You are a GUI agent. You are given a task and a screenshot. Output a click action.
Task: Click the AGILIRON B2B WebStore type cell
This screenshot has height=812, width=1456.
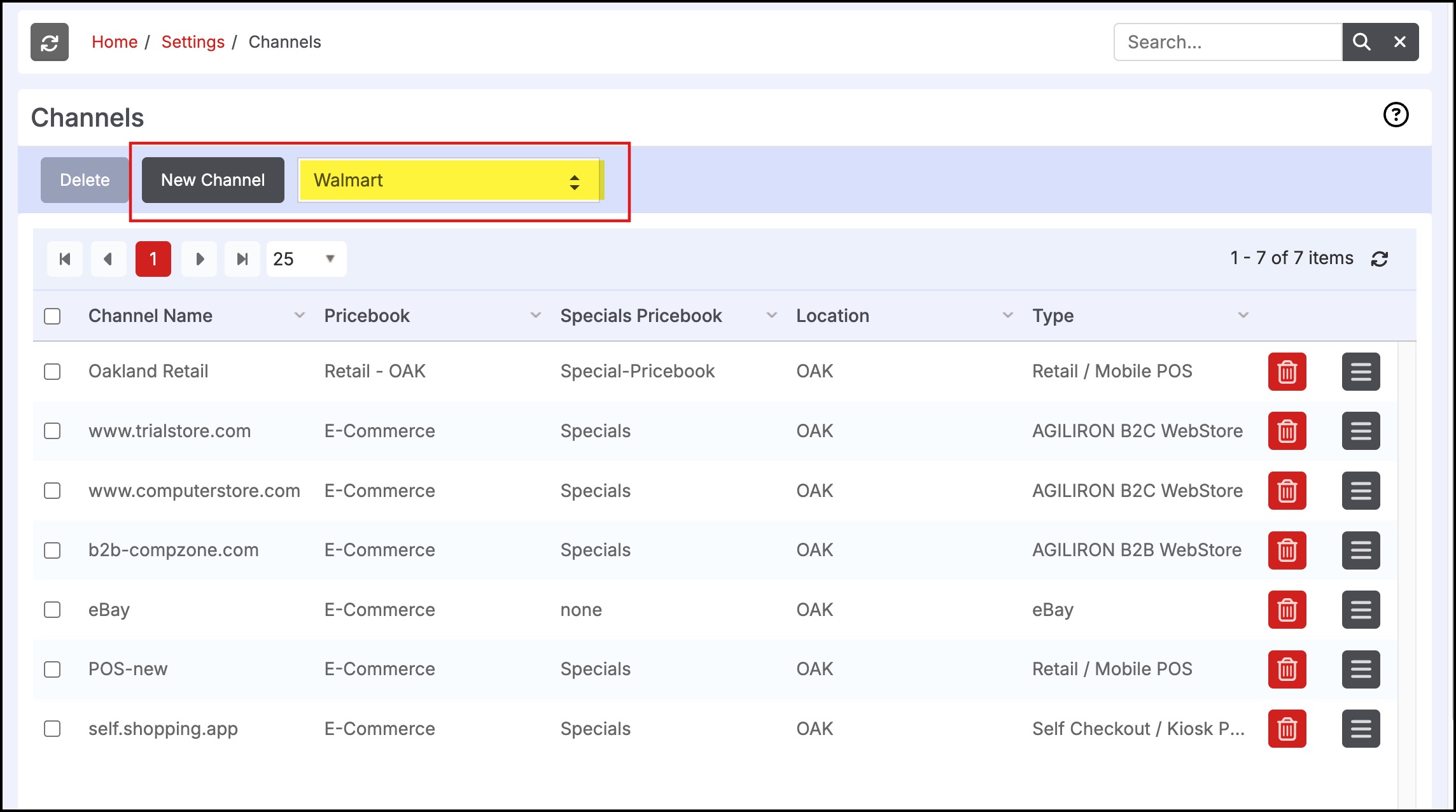pos(1137,550)
